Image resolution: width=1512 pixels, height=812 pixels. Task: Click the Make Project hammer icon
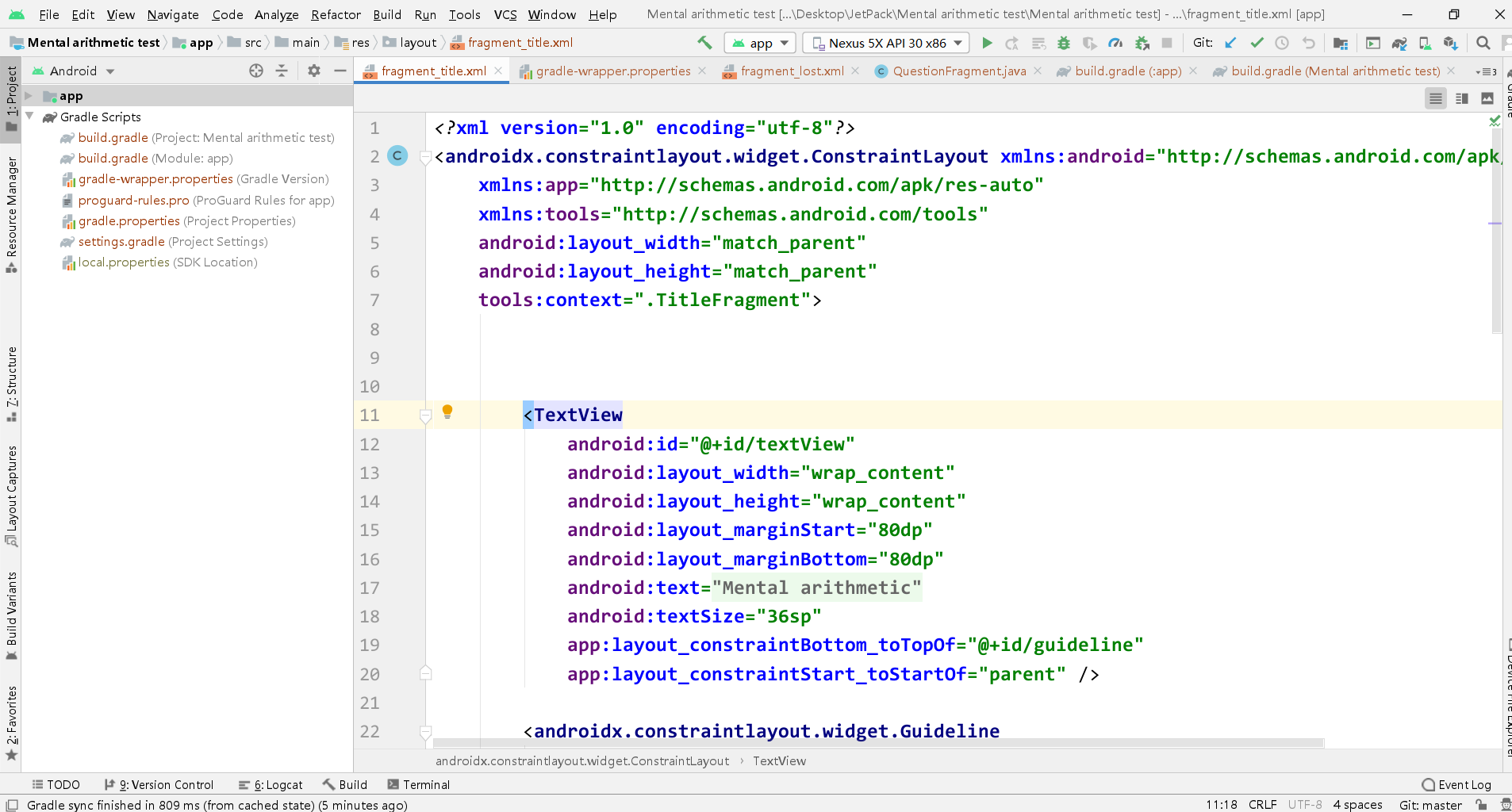(x=704, y=43)
